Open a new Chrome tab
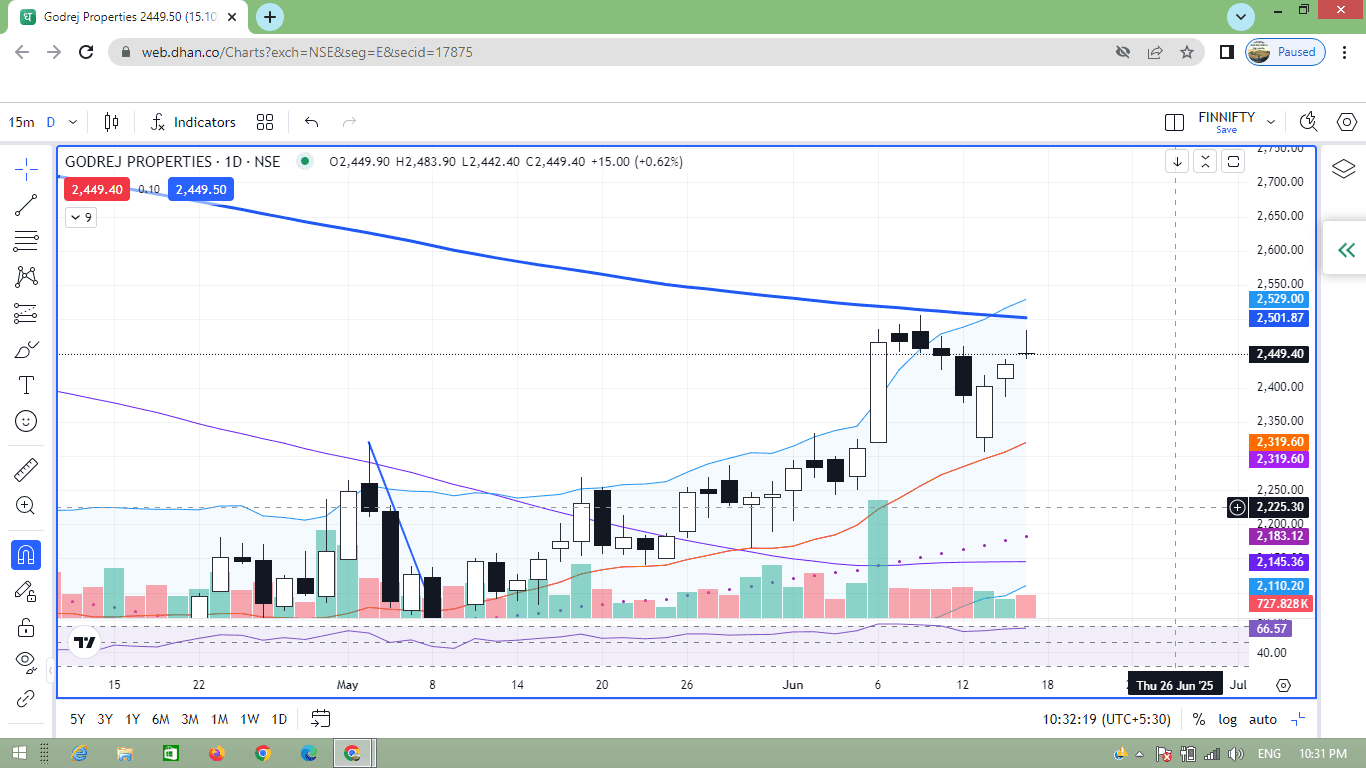 [270, 17]
